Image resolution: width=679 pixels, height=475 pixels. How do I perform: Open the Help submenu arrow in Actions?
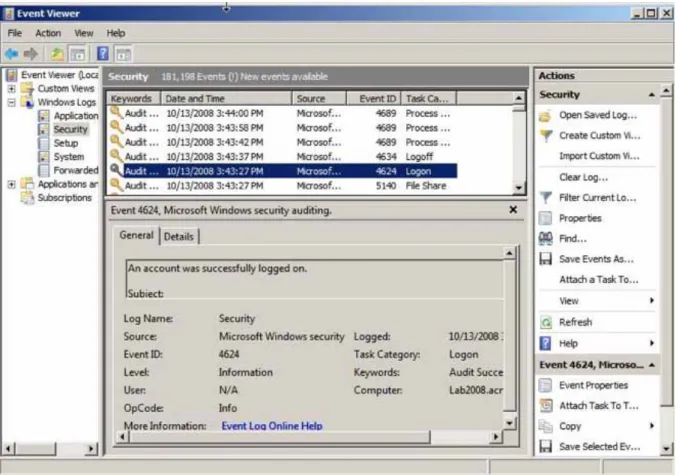pos(652,343)
